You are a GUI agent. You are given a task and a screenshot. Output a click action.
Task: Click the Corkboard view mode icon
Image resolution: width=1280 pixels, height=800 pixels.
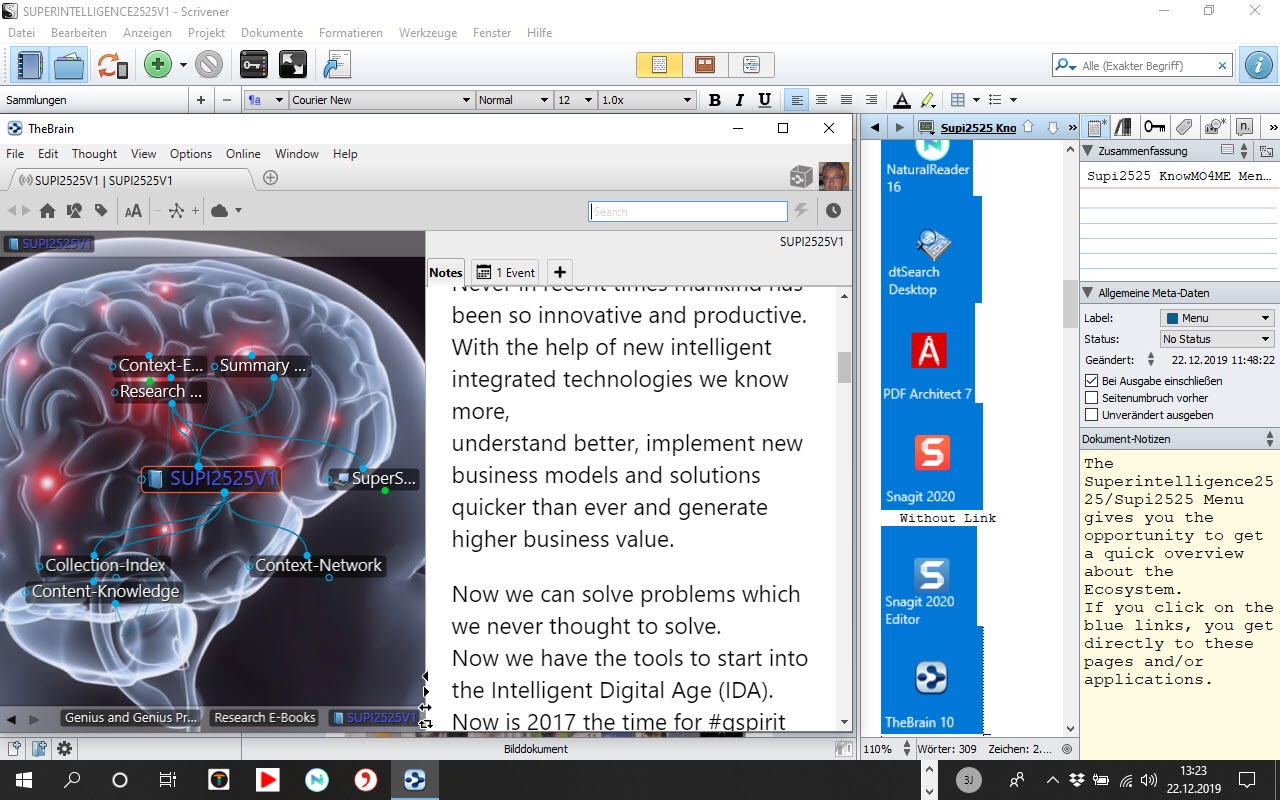click(x=705, y=65)
